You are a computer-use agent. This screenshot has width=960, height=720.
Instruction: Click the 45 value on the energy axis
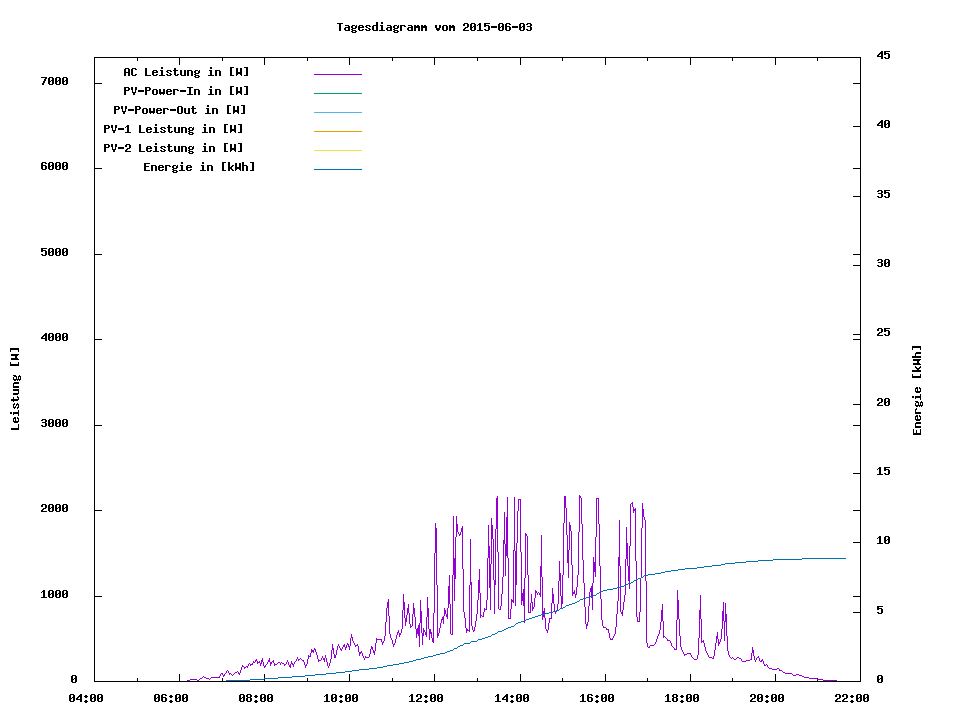pos(883,55)
